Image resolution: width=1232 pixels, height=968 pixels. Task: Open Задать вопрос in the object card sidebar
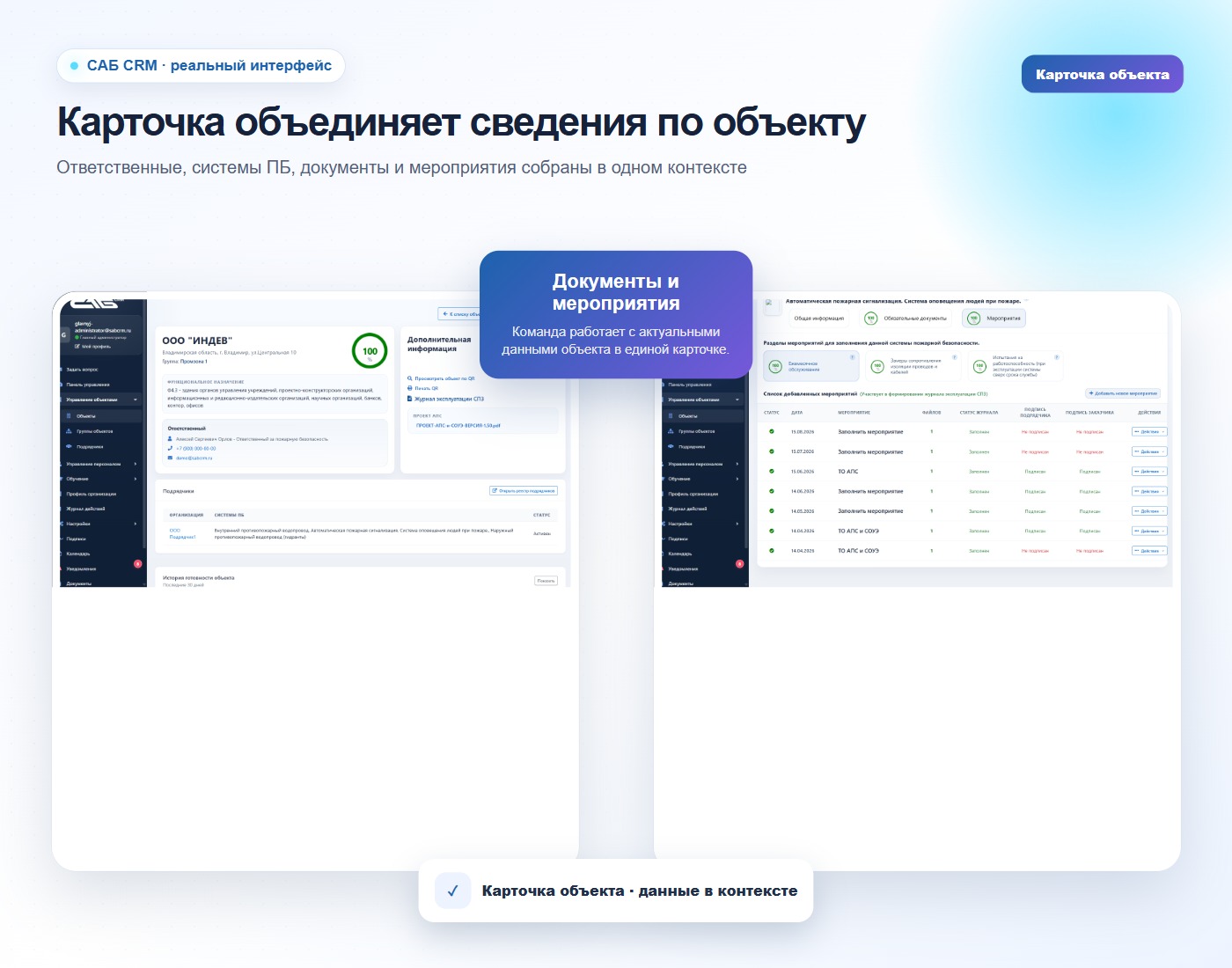pyautogui.click(x=82, y=370)
